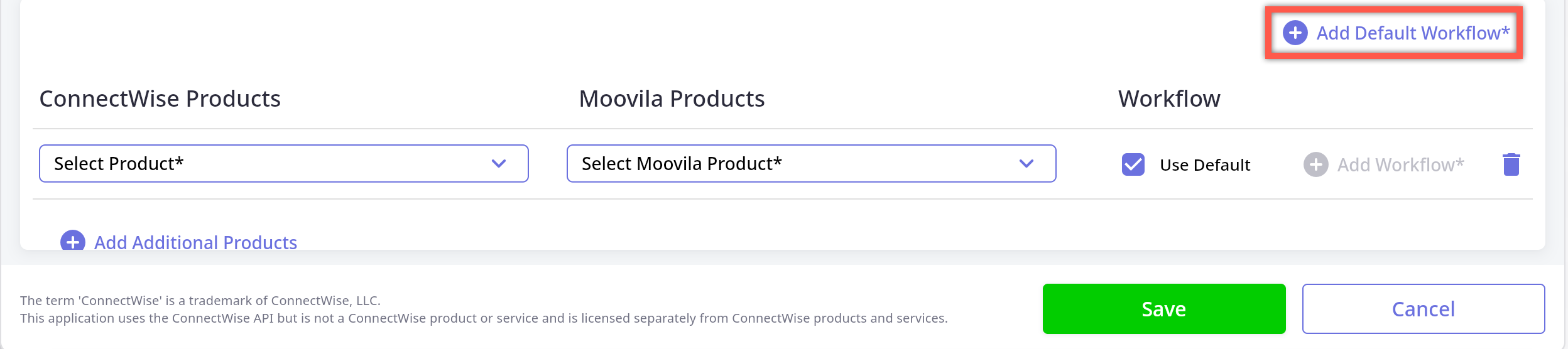Screen dimensions: 1568x349
Task: Open the Add Default Workflow link text
Action: 1412,33
